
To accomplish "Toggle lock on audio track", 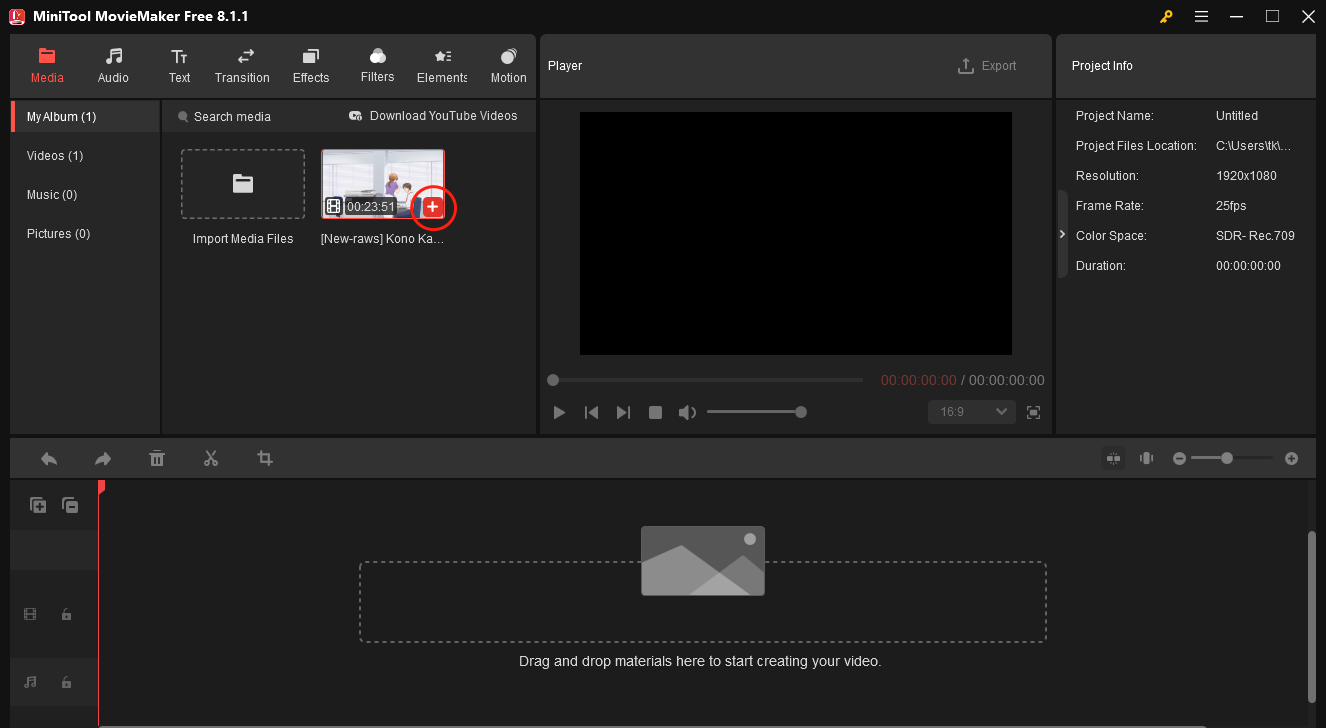I will click(x=66, y=682).
